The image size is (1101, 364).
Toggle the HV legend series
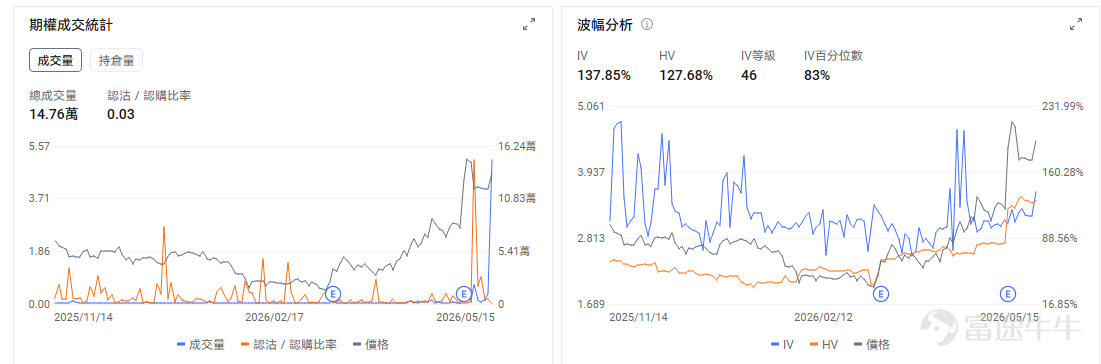click(824, 344)
